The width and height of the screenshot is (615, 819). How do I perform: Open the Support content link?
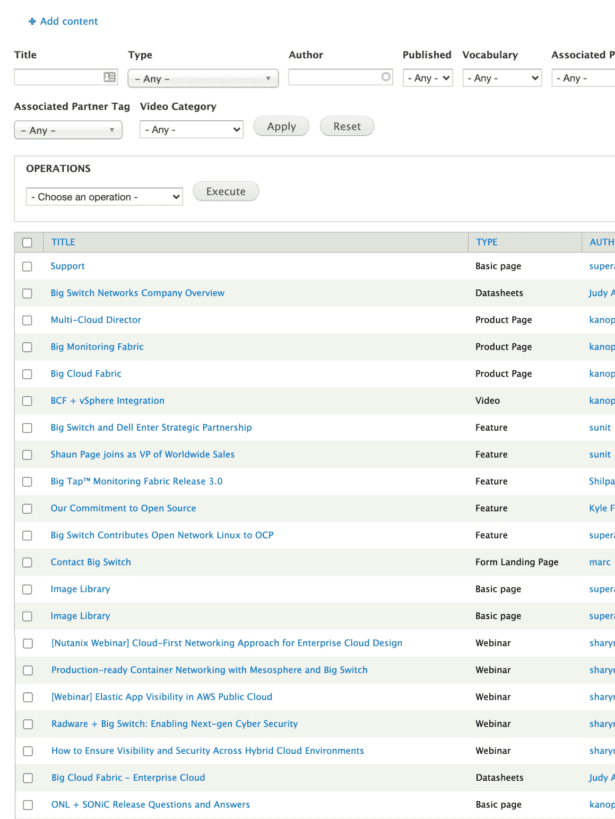[x=67, y=266]
